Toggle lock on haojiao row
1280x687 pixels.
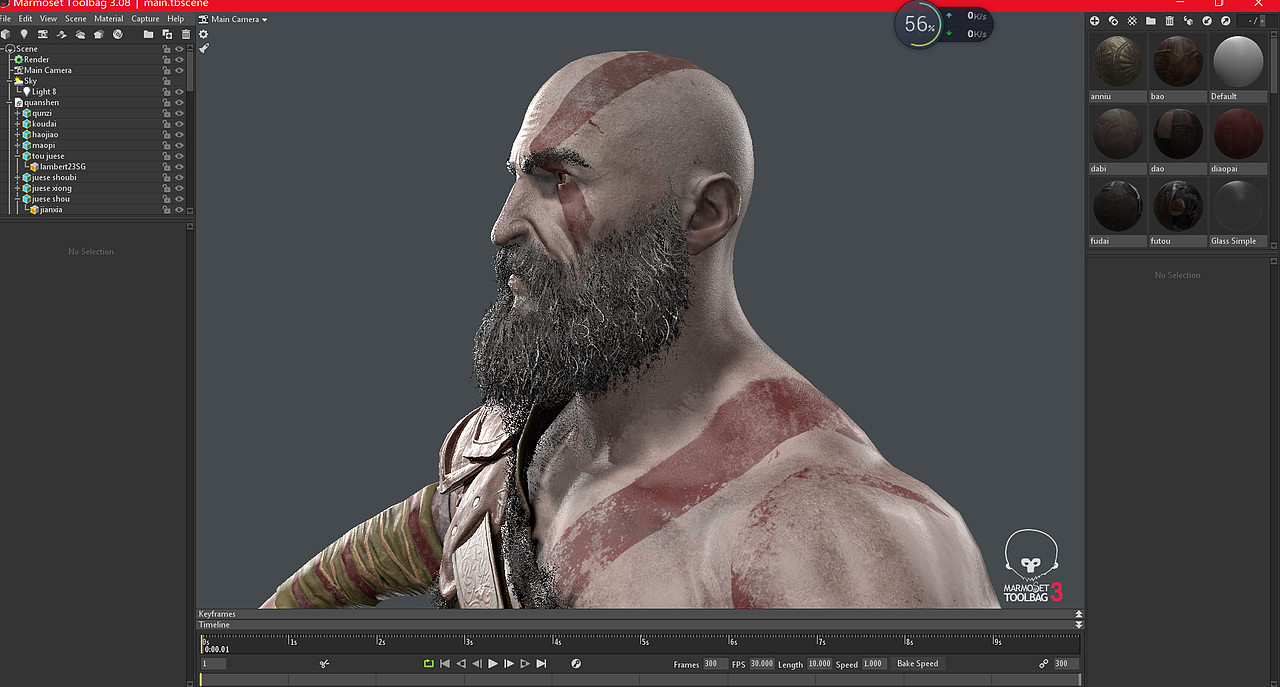[x=167, y=135]
